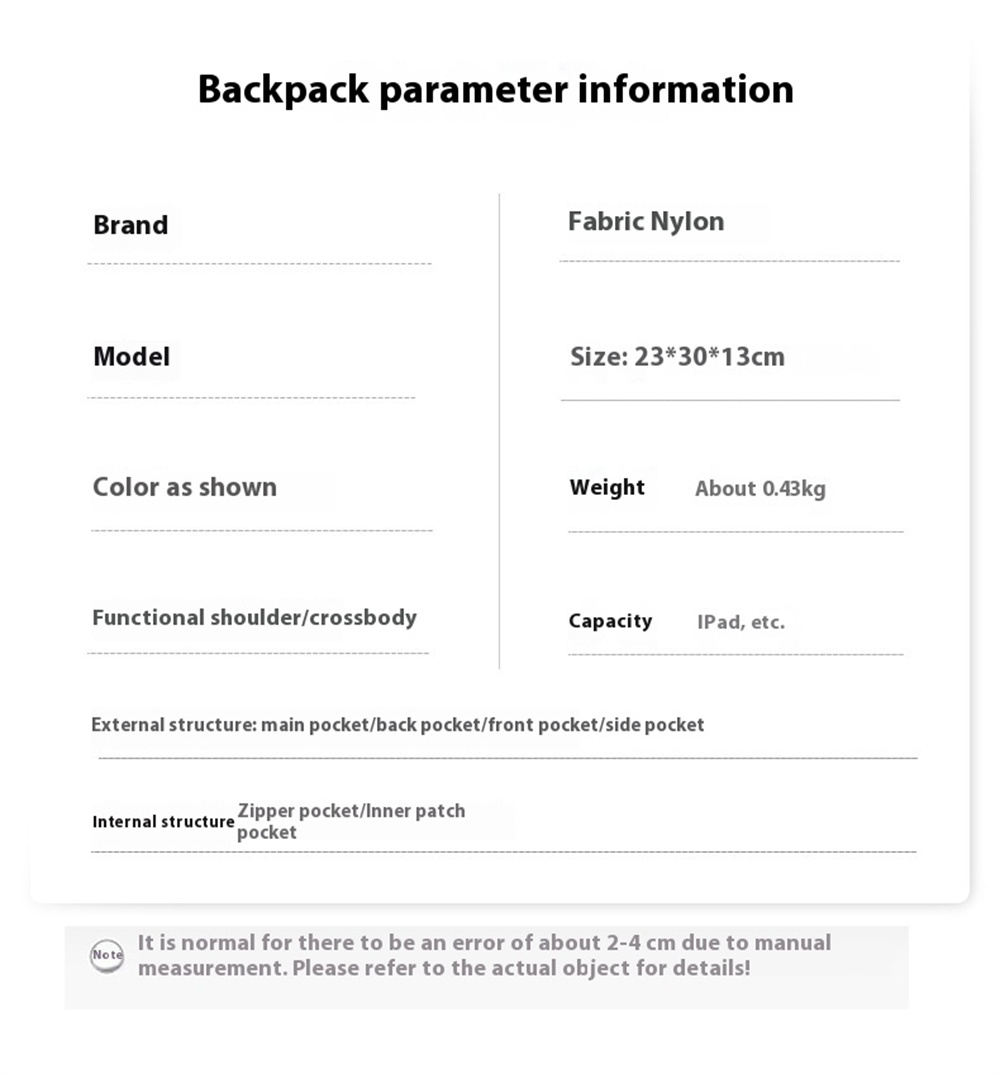Click the vertical divider between columns
1000x1074 pixels.
pos(499,431)
